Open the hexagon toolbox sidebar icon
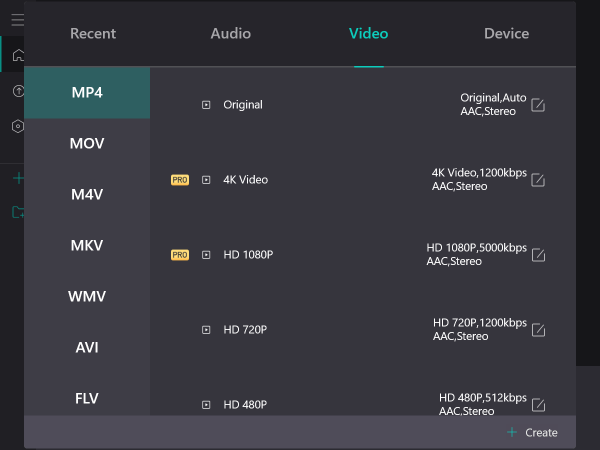The width and height of the screenshot is (600, 450). click(x=18, y=126)
